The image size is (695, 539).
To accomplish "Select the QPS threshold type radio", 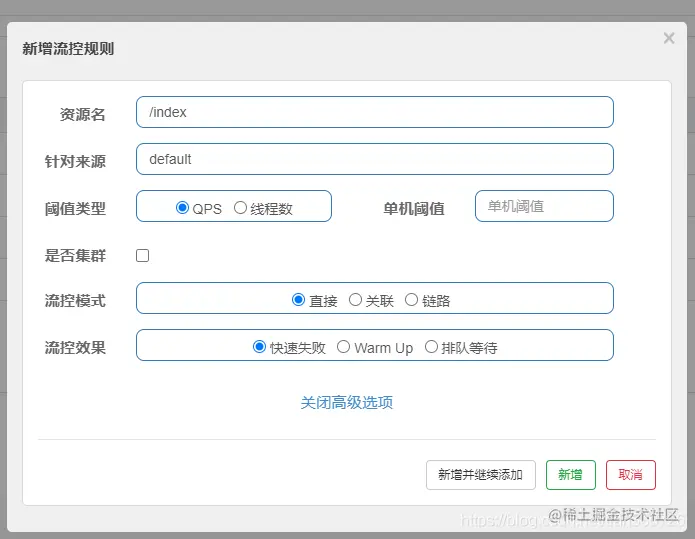I will [182, 207].
